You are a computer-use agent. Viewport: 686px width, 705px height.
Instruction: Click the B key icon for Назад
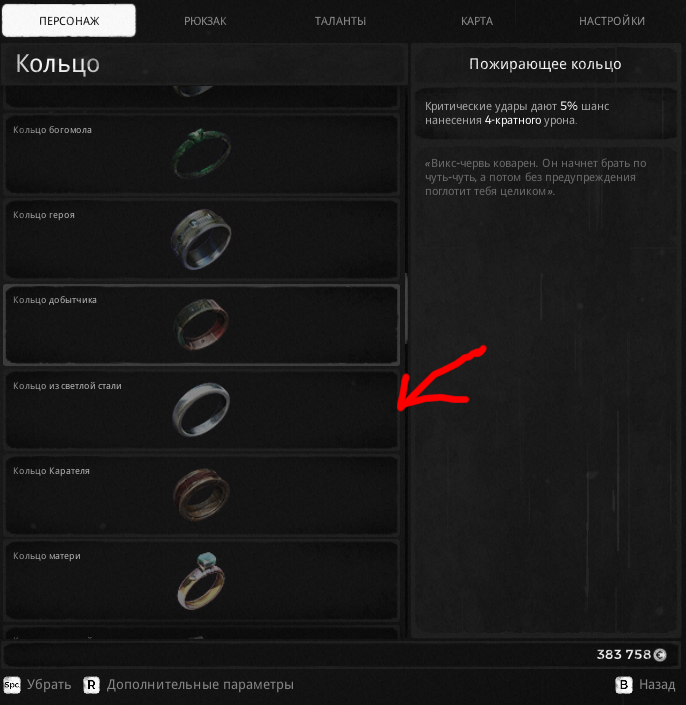(x=624, y=685)
